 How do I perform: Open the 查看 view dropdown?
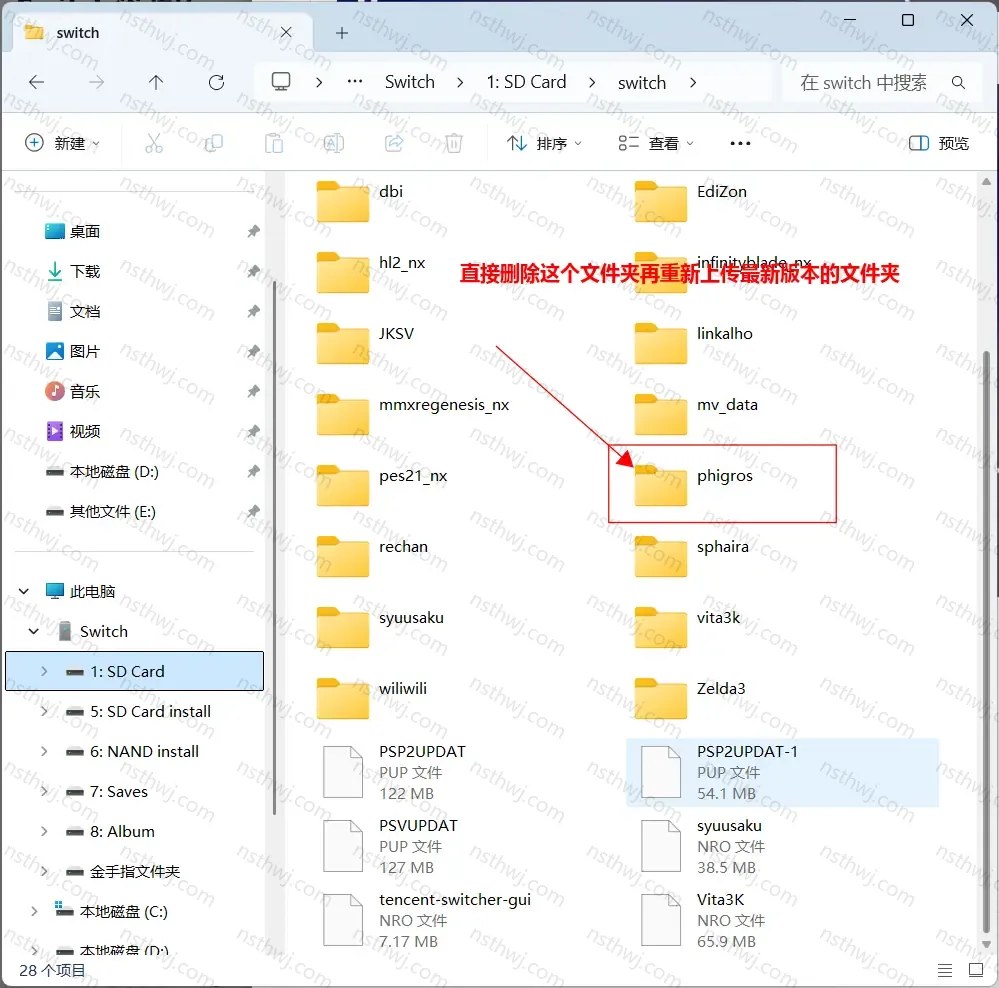[x=656, y=143]
